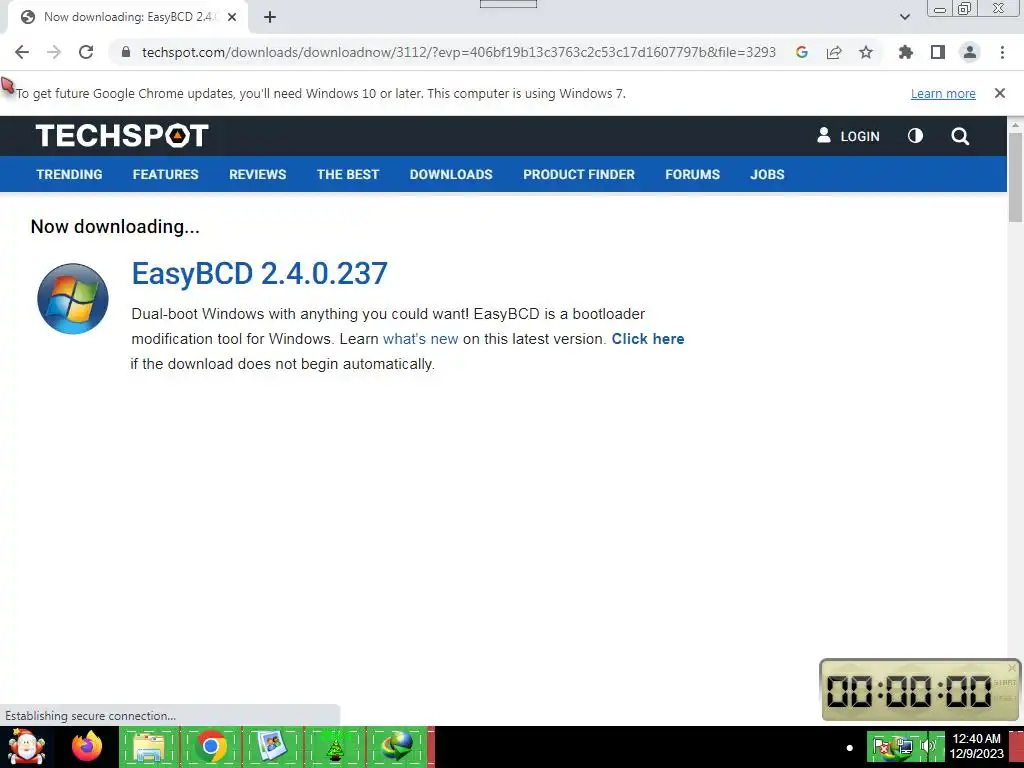Go back to the previous page
Image resolution: width=1024 pixels, height=768 pixels.
tap(22, 52)
